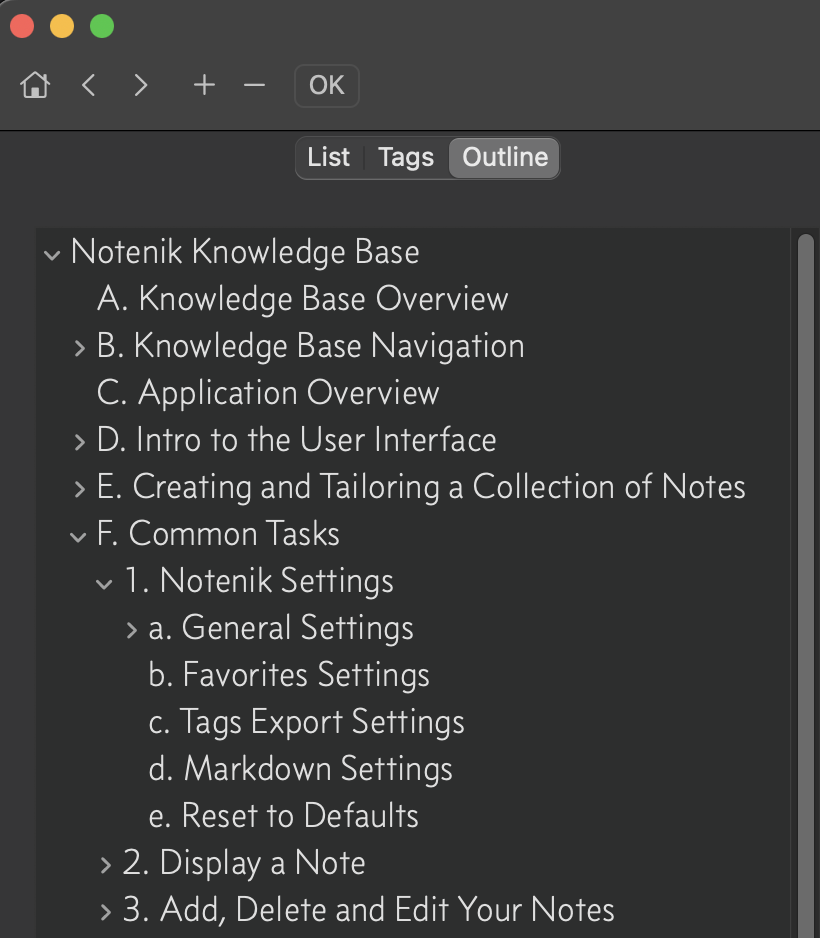Viewport: 820px width, 938px height.
Task: Click the Home icon in toolbar
Action: point(35,85)
